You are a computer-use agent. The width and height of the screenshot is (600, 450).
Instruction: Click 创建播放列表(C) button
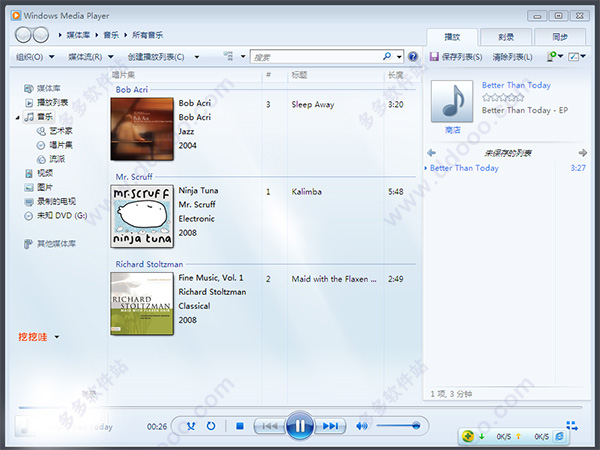[156, 57]
